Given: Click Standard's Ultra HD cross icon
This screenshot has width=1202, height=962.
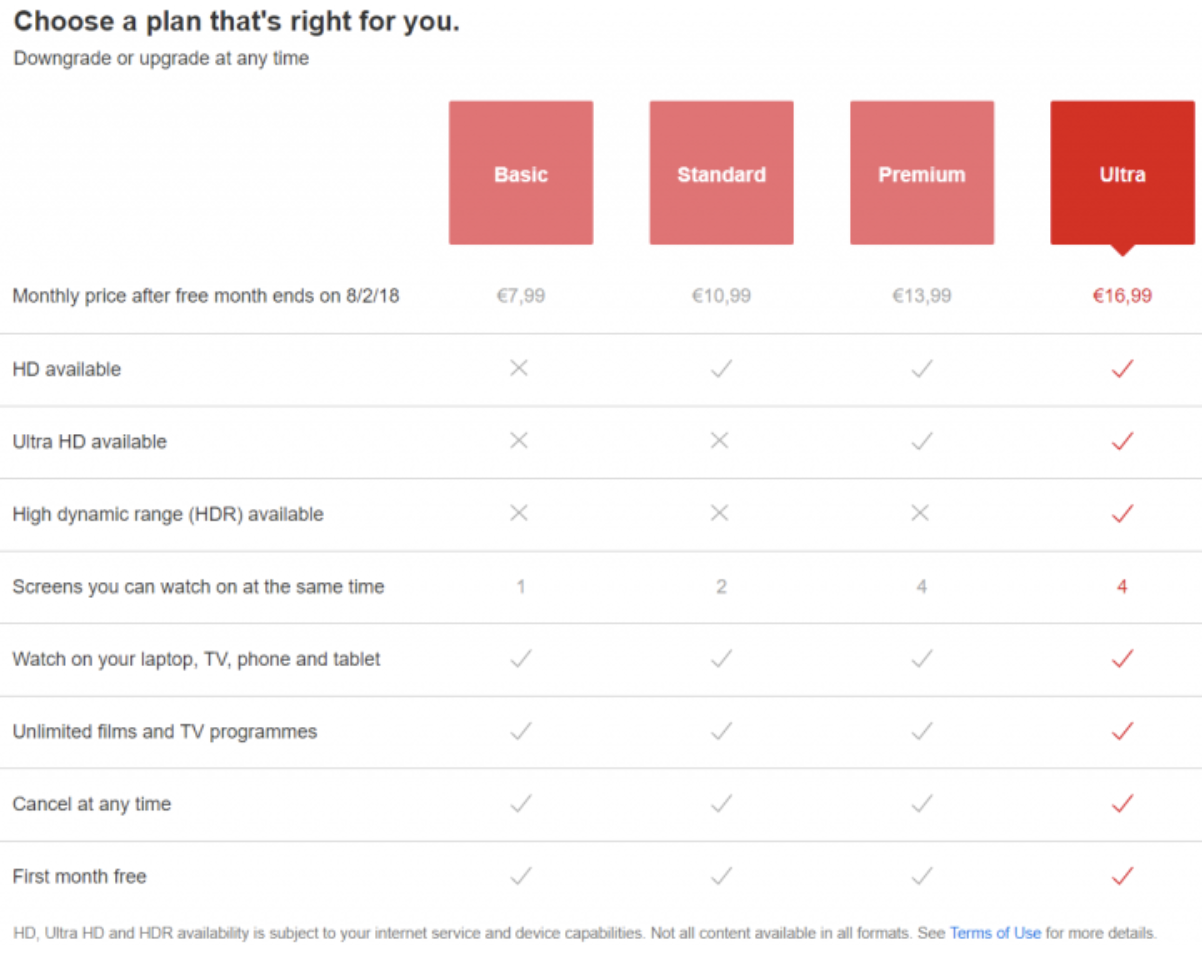Looking at the screenshot, I should [x=720, y=440].
